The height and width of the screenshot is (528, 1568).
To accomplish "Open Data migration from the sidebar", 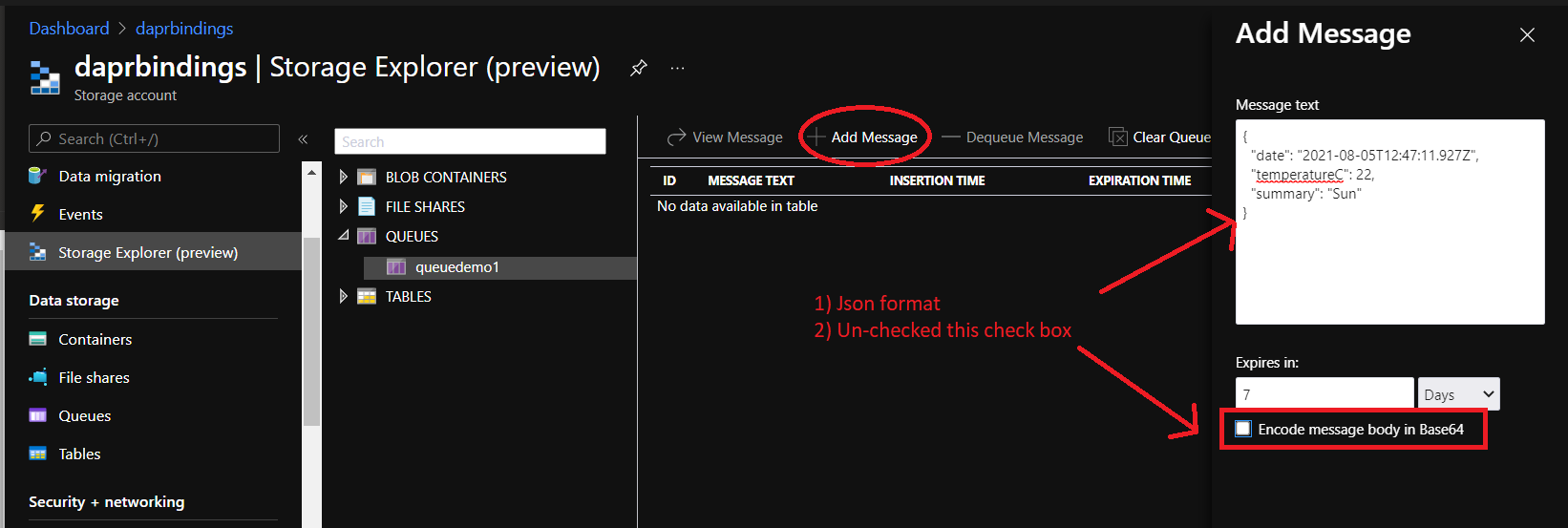I will click(109, 176).
